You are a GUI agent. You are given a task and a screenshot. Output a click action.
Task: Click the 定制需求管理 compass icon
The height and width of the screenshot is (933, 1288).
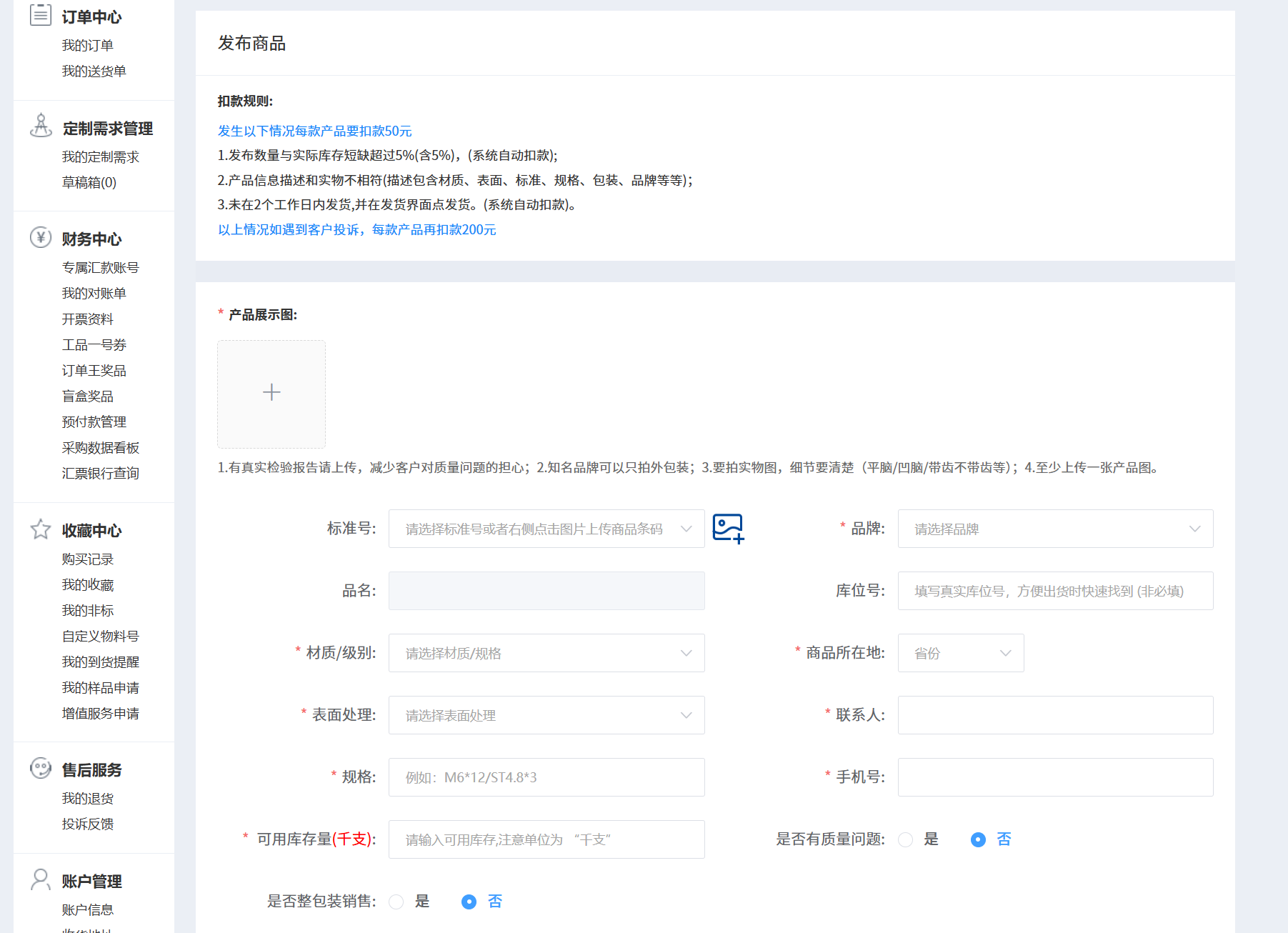[x=41, y=126]
